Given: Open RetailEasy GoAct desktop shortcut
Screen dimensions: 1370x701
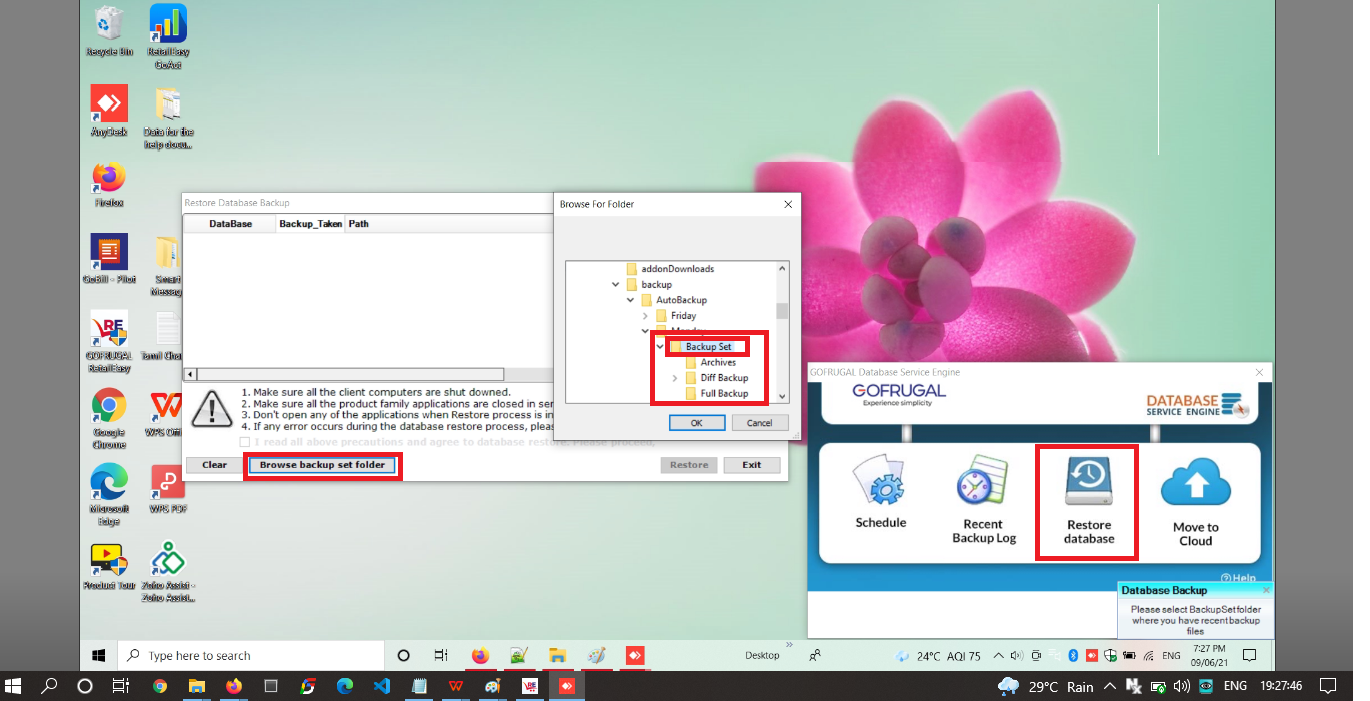Looking at the screenshot, I should pos(168,37).
